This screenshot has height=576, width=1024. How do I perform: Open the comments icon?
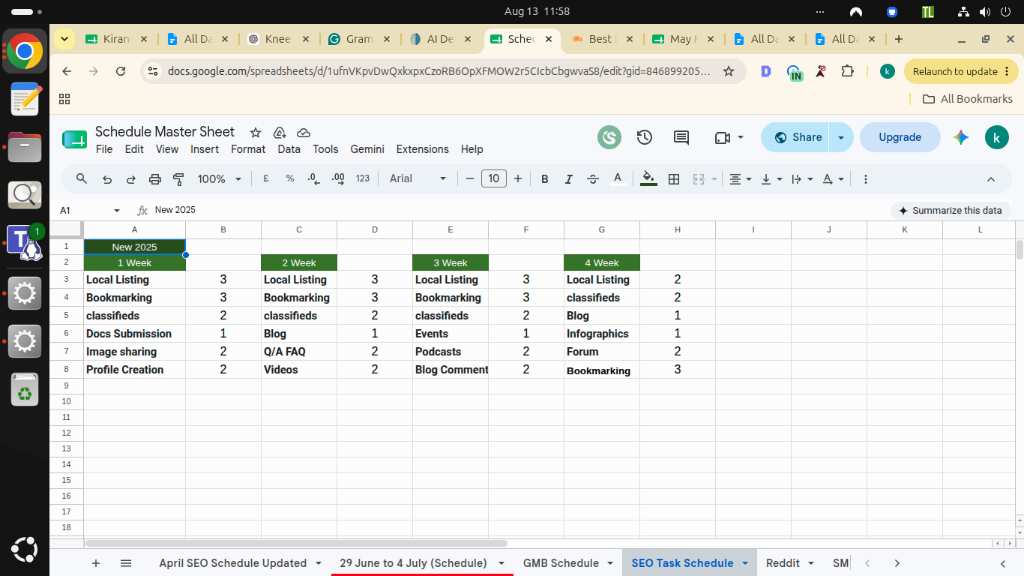point(681,137)
